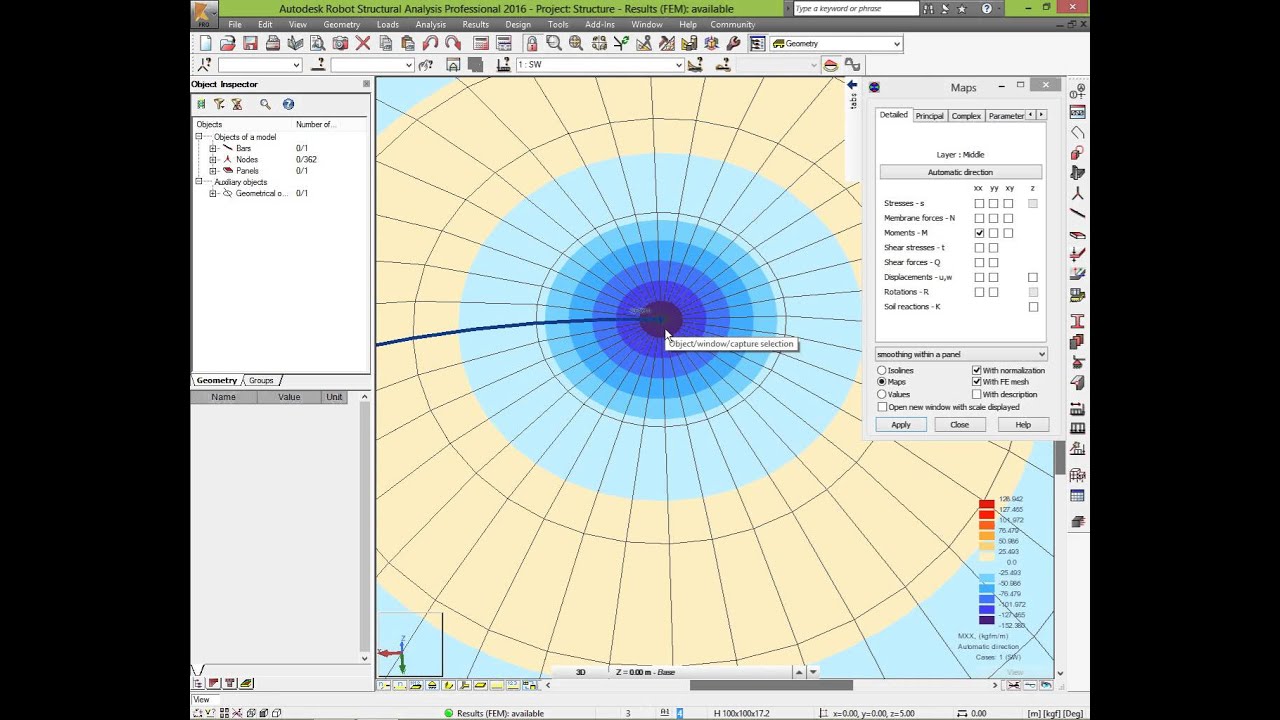
Task: Expand the Bars tree node
Action: (x=212, y=148)
